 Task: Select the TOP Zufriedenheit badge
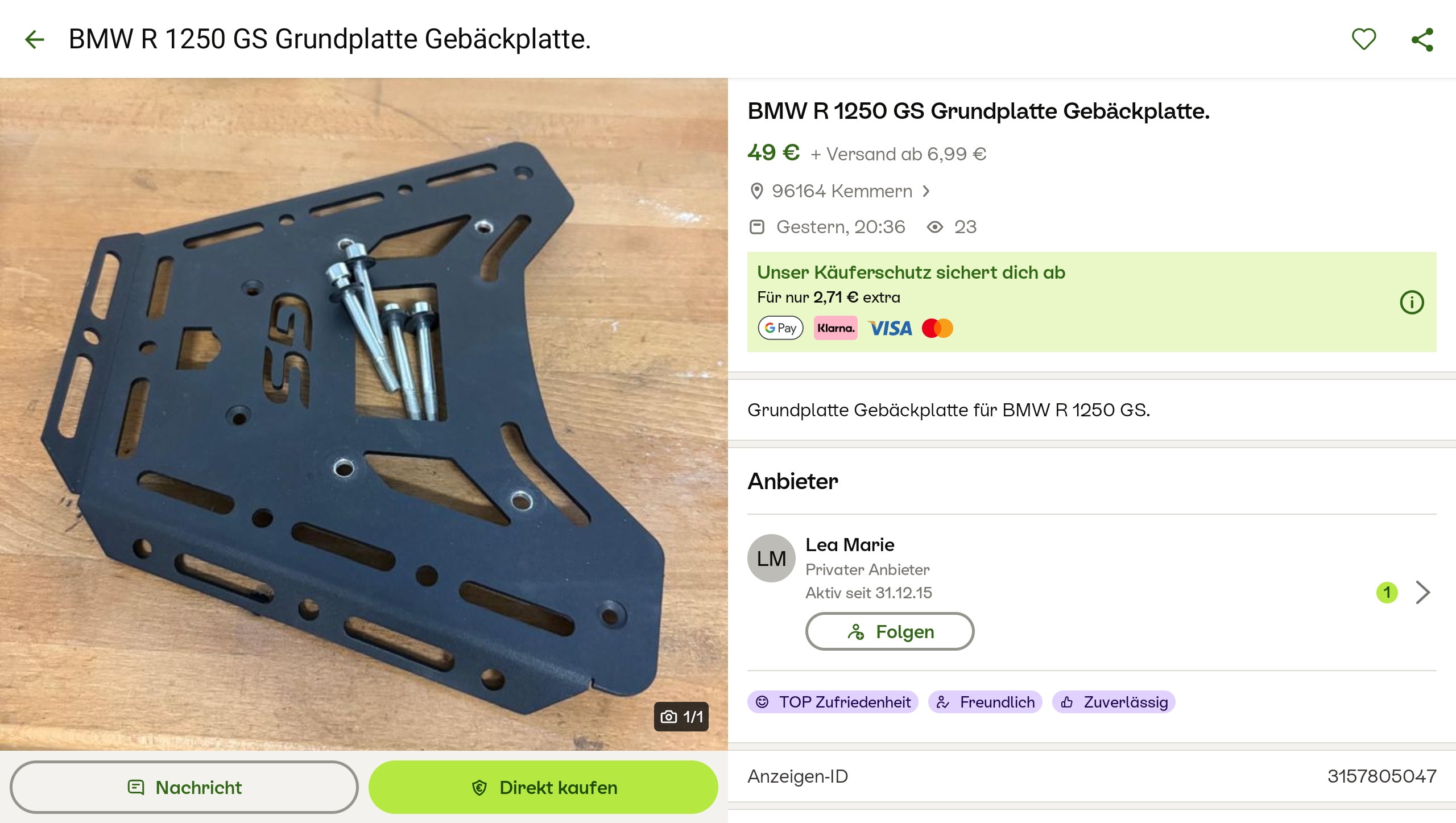[833, 702]
